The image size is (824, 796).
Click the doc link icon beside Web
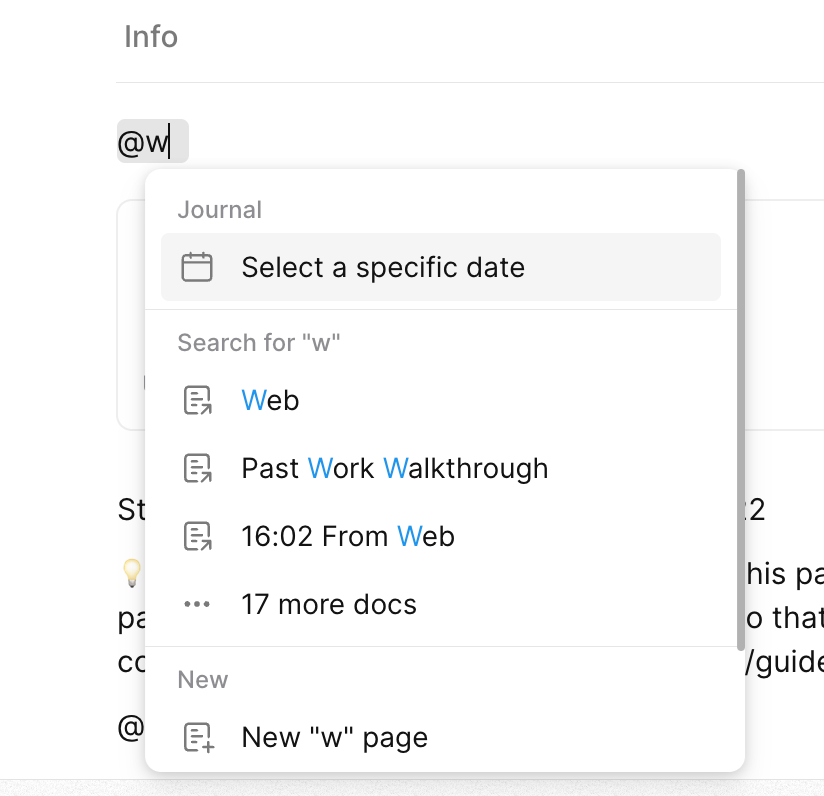click(x=197, y=400)
